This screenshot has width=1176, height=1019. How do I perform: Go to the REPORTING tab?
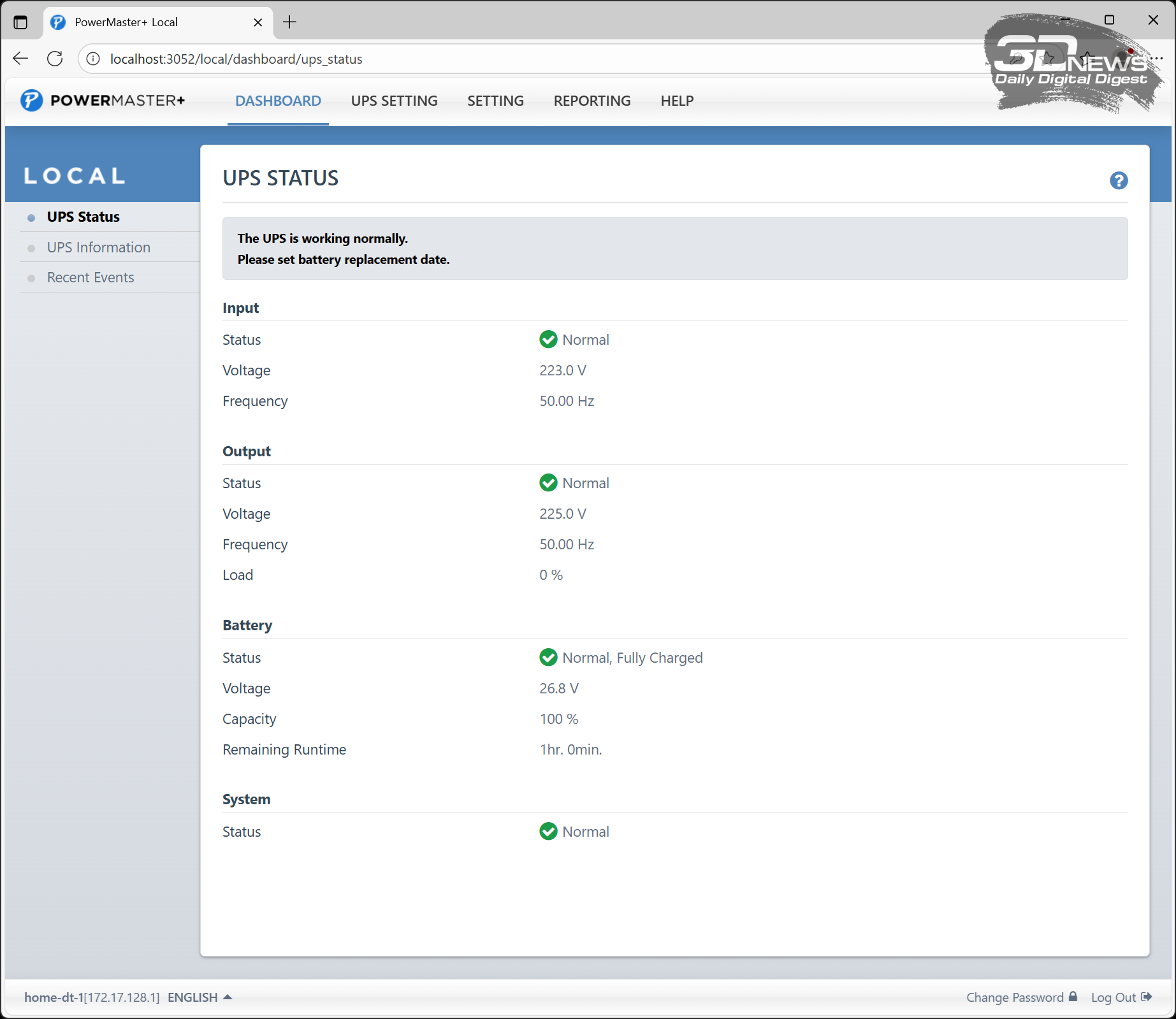(592, 101)
